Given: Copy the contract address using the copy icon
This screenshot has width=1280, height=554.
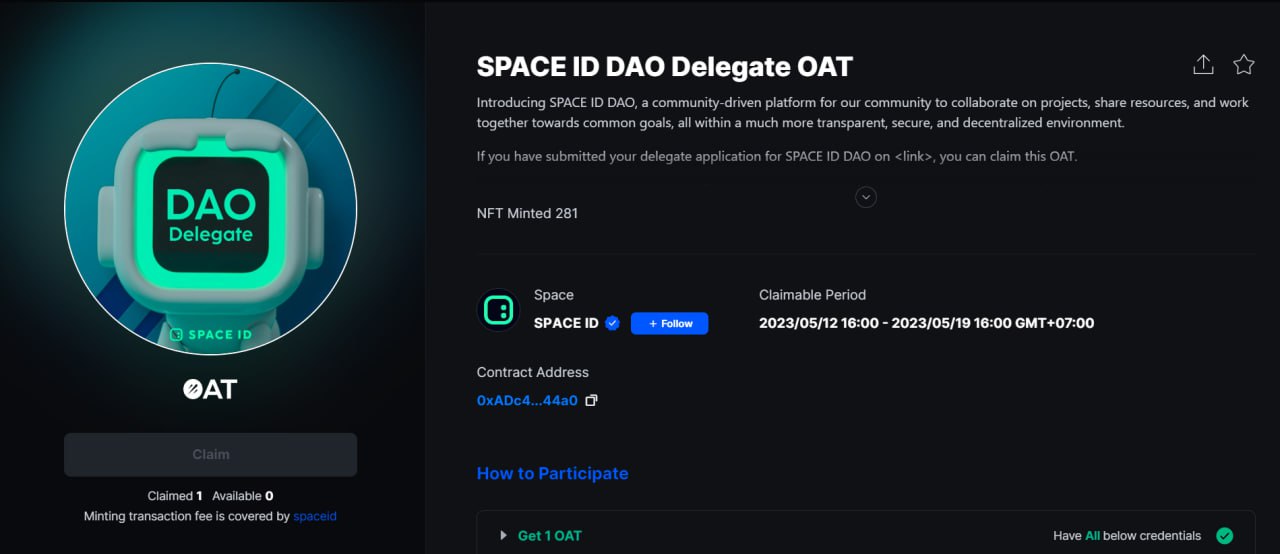Looking at the screenshot, I should point(591,400).
